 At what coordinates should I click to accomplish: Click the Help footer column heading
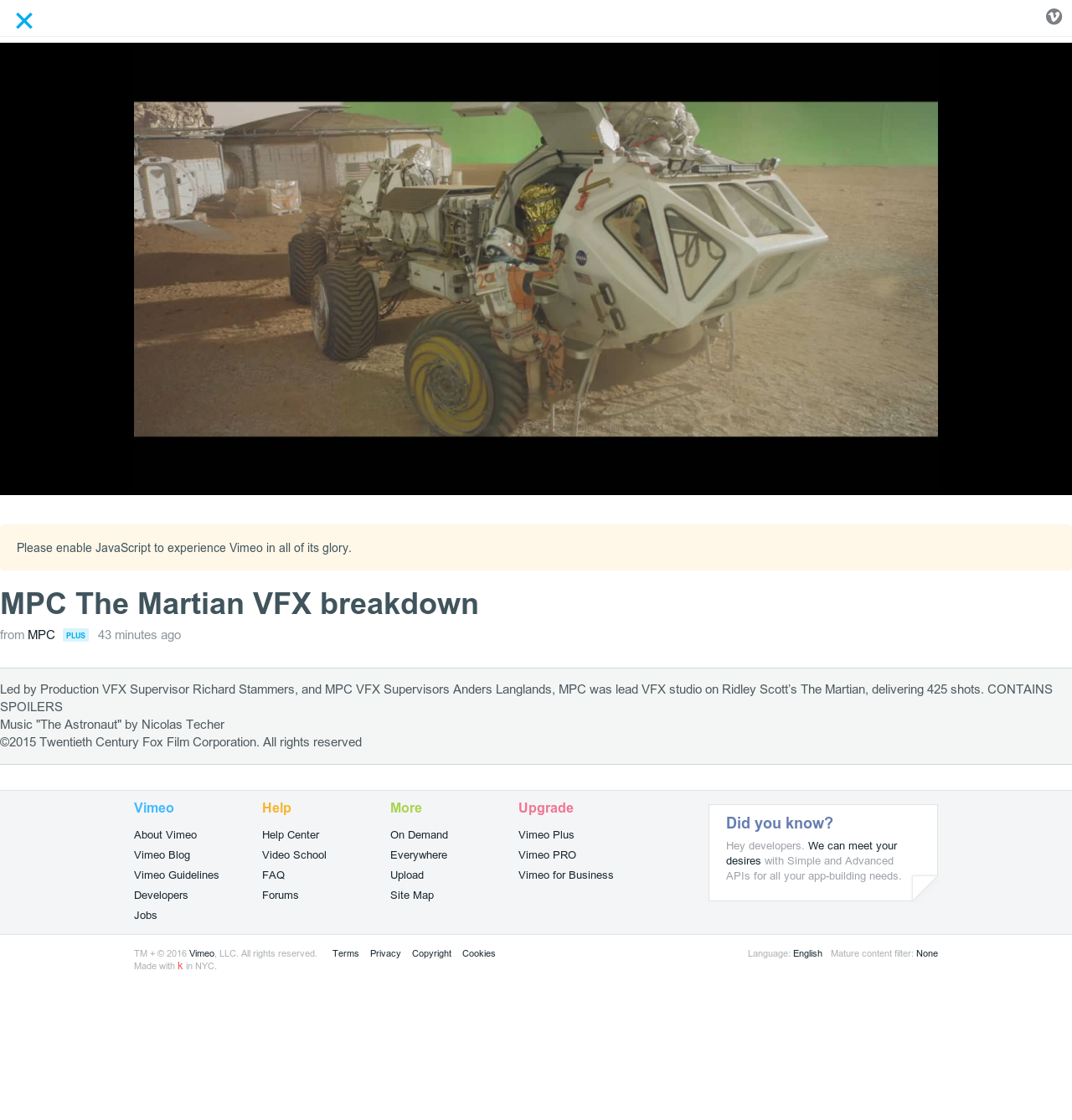[x=276, y=808]
